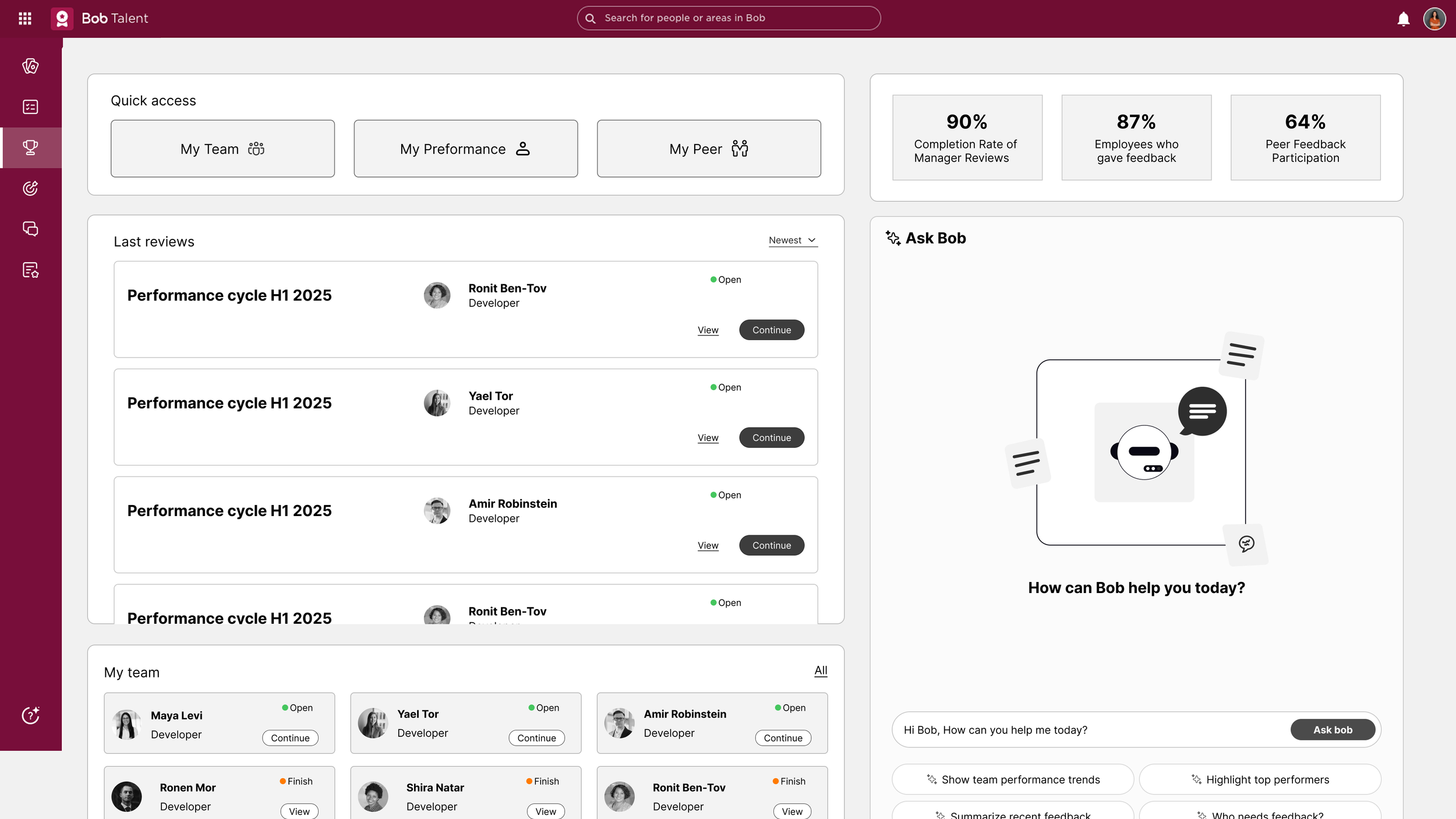
Task: Click the notifications bell icon
Action: [x=1403, y=19]
